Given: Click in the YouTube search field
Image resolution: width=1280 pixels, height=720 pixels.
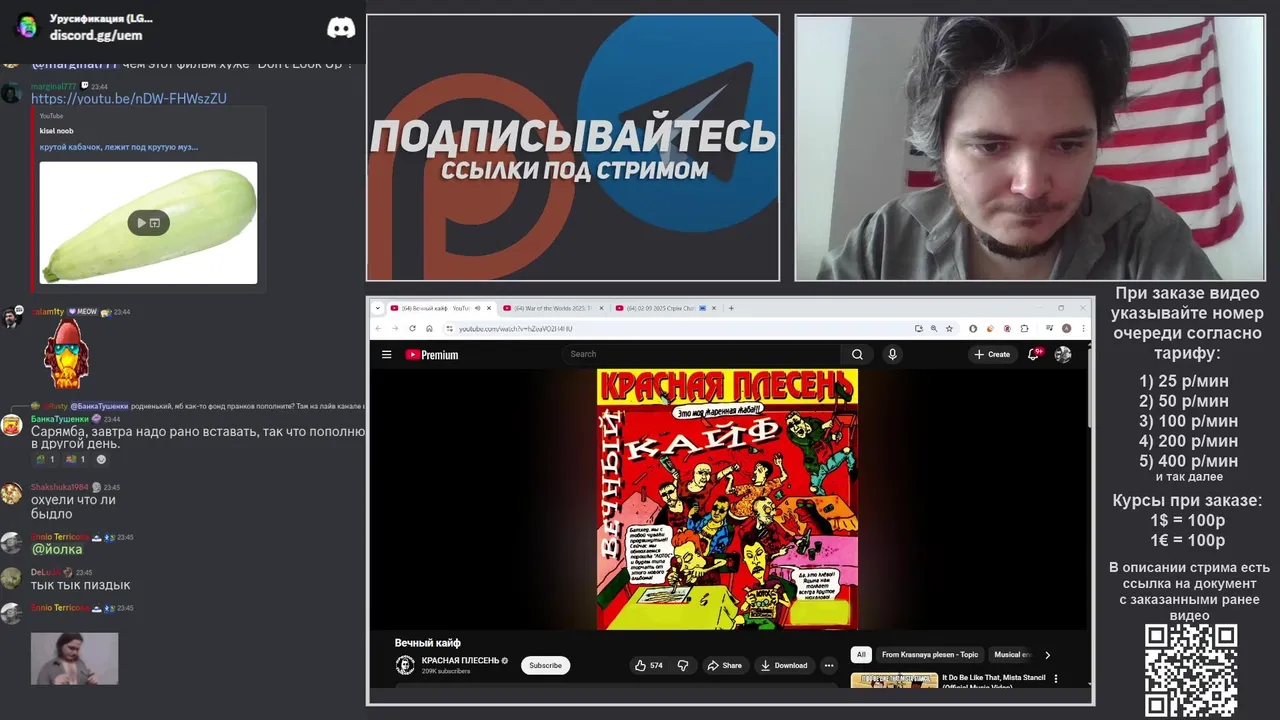Looking at the screenshot, I should (x=702, y=354).
